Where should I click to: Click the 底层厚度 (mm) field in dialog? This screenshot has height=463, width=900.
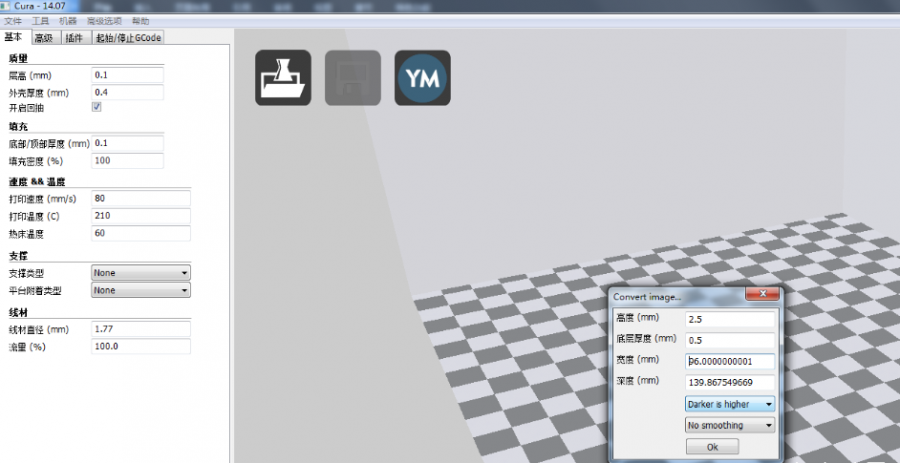click(730, 340)
